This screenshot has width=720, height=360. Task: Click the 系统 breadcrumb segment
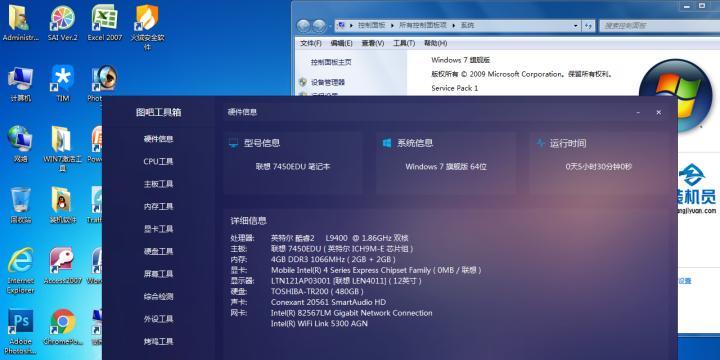[x=467, y=25]
